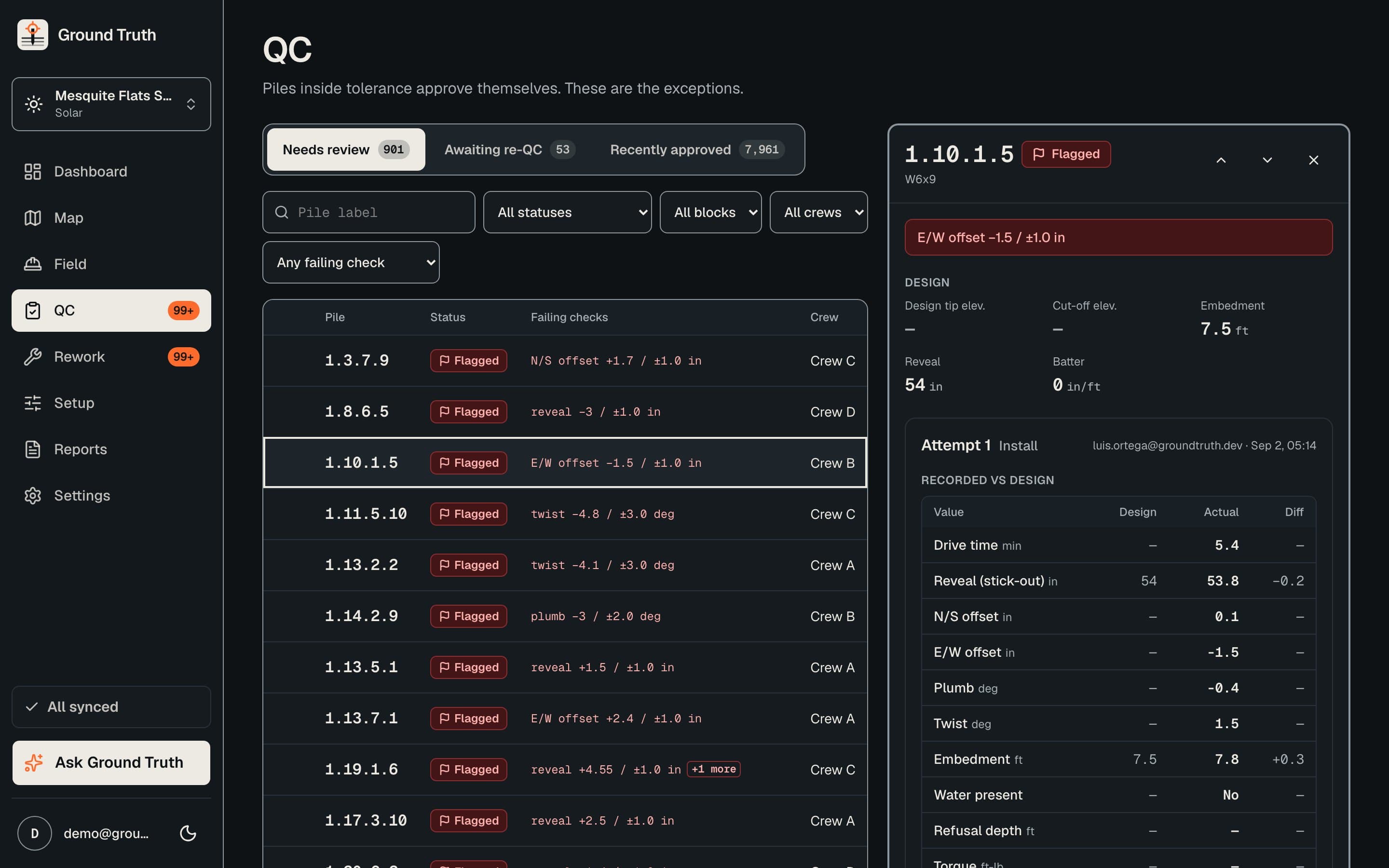The width and height of the screenshot is (1389, 868).
Task: Toggle dark mode moon icon
Action: tap(188, 833)
